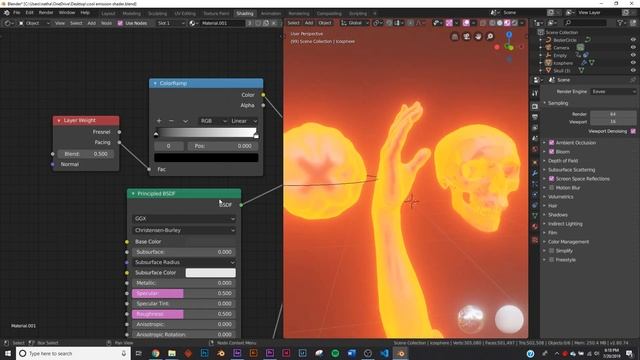This screenshot has height=360, width=640.
Task: Hide BezierCircle in the outliner
Action: (x=633, y=40)
